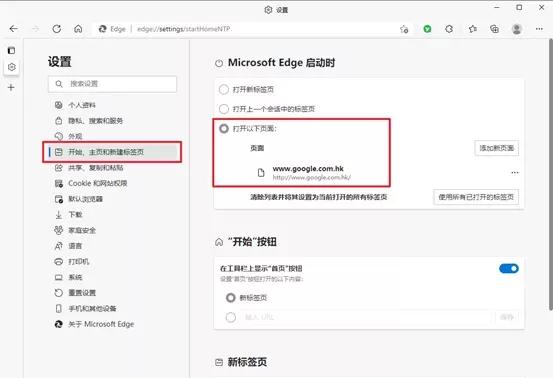This screenshot has width=553, height=378.
Task: Open 语言 settings section
Action: 68,246
